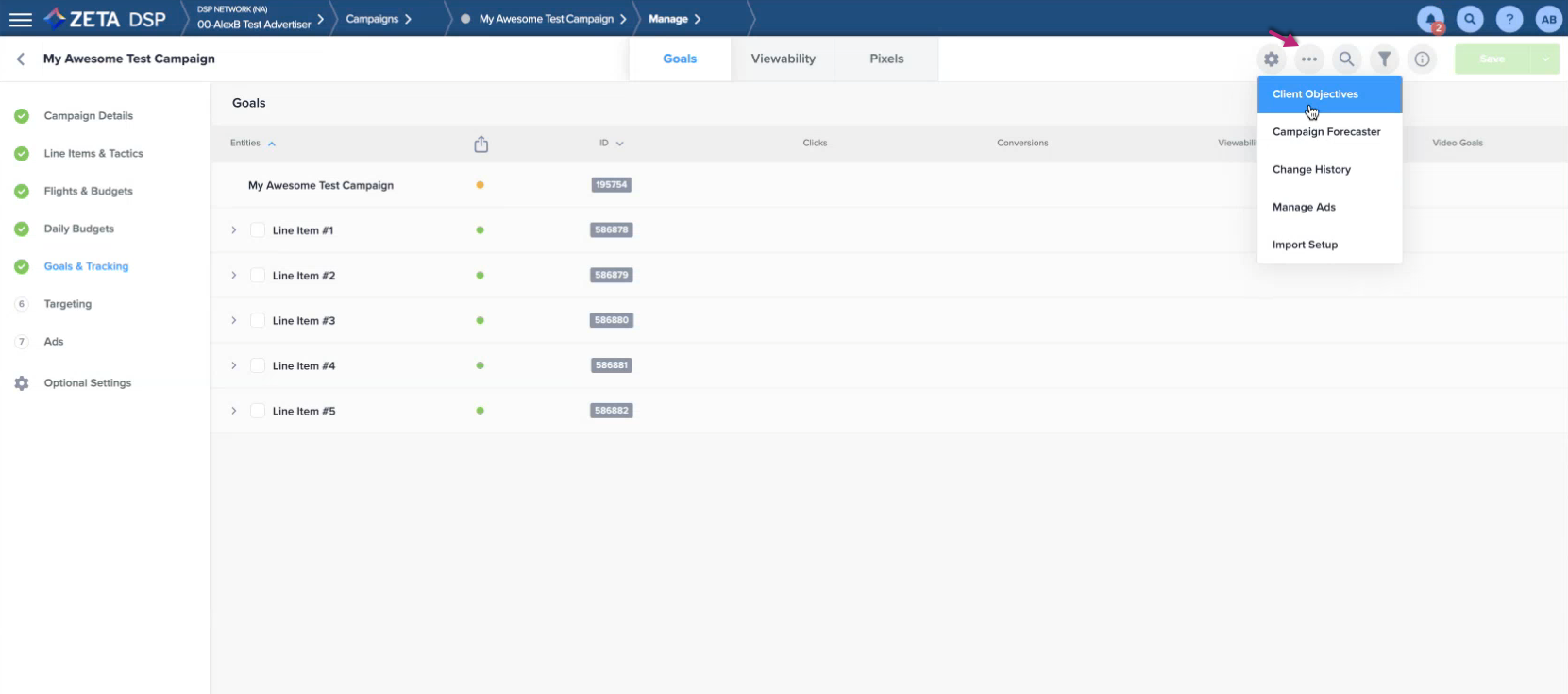Open the info icon in toolbar
This screenshot has width=1568, height=694.
click(x=1422, y=59)
